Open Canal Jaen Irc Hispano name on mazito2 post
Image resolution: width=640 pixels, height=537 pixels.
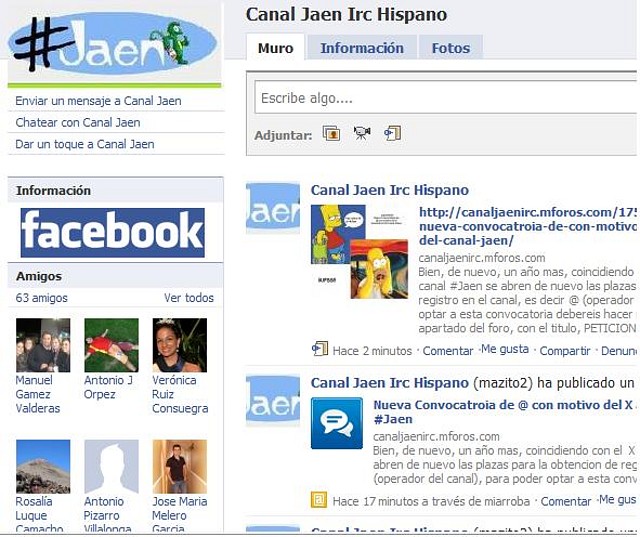(390, 383)
